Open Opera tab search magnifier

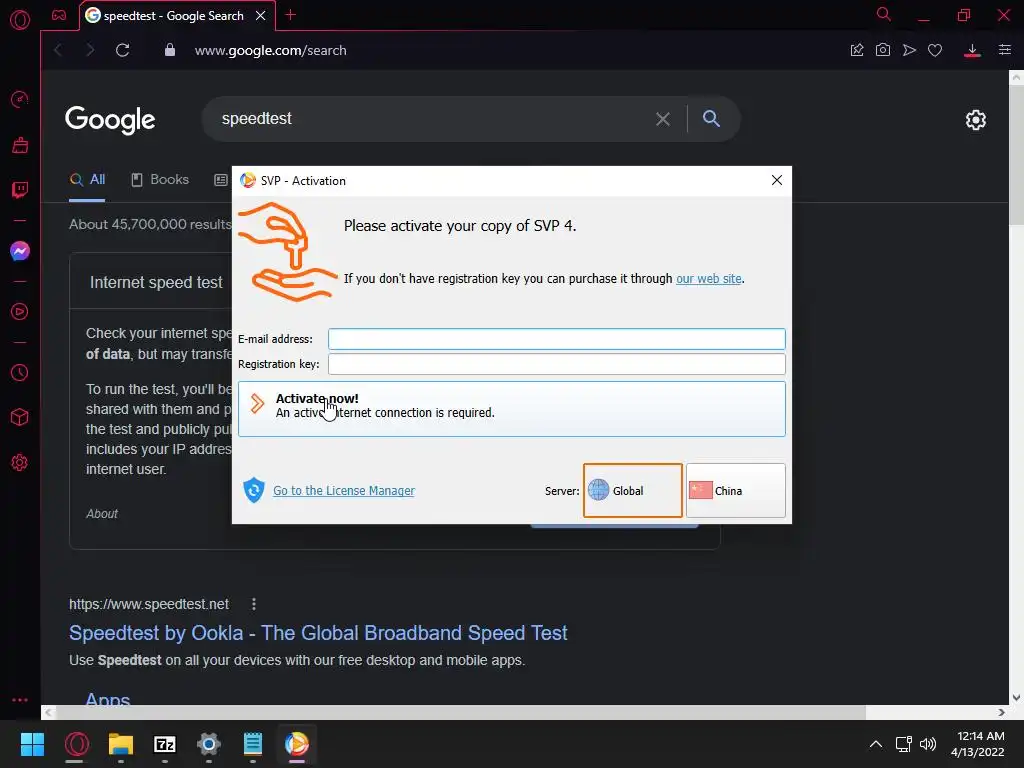pyautogui.click(x=884, y=14)
